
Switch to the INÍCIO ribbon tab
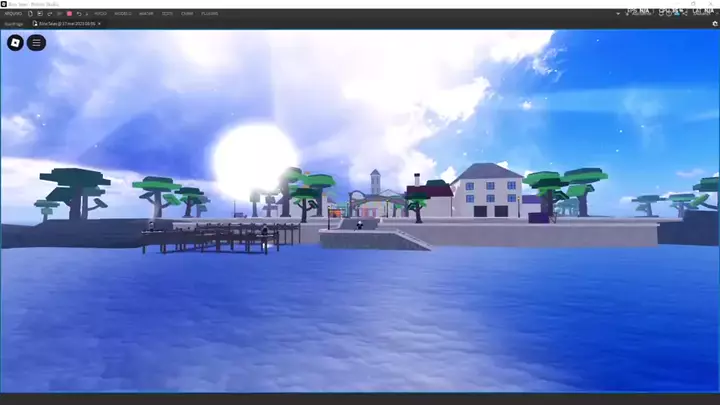101,13
